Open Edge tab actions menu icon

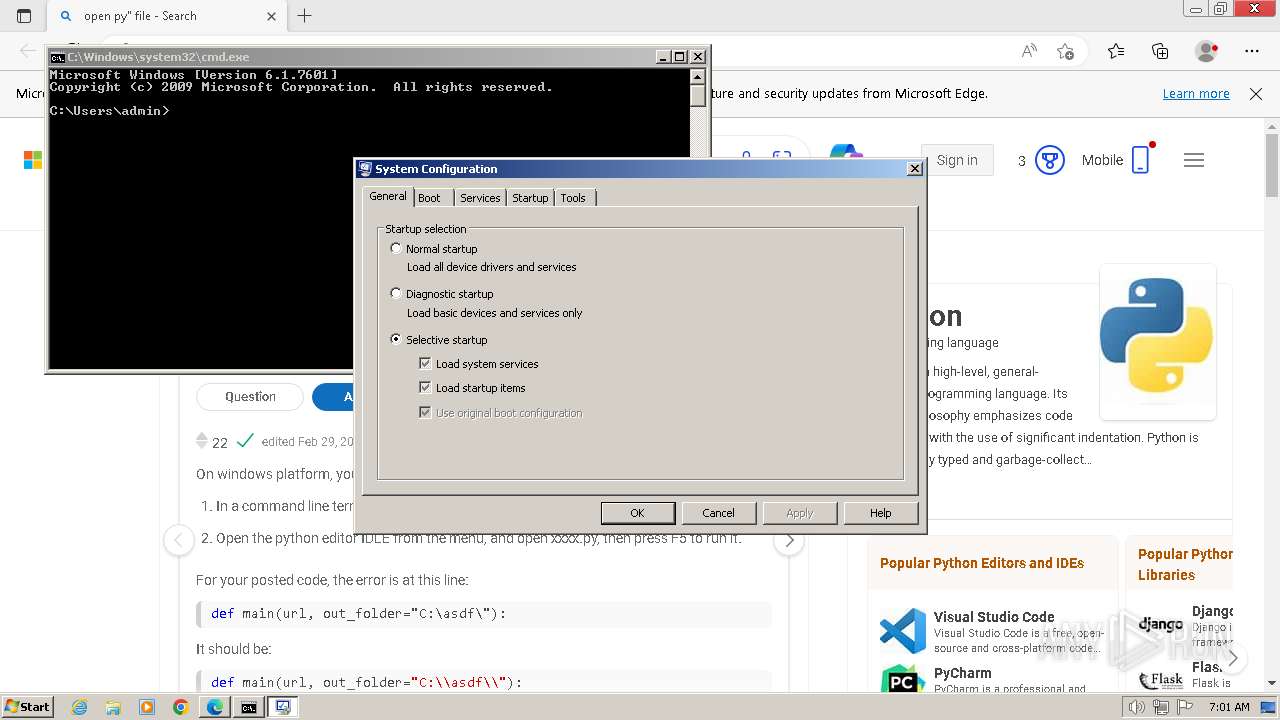click(24, 16)
